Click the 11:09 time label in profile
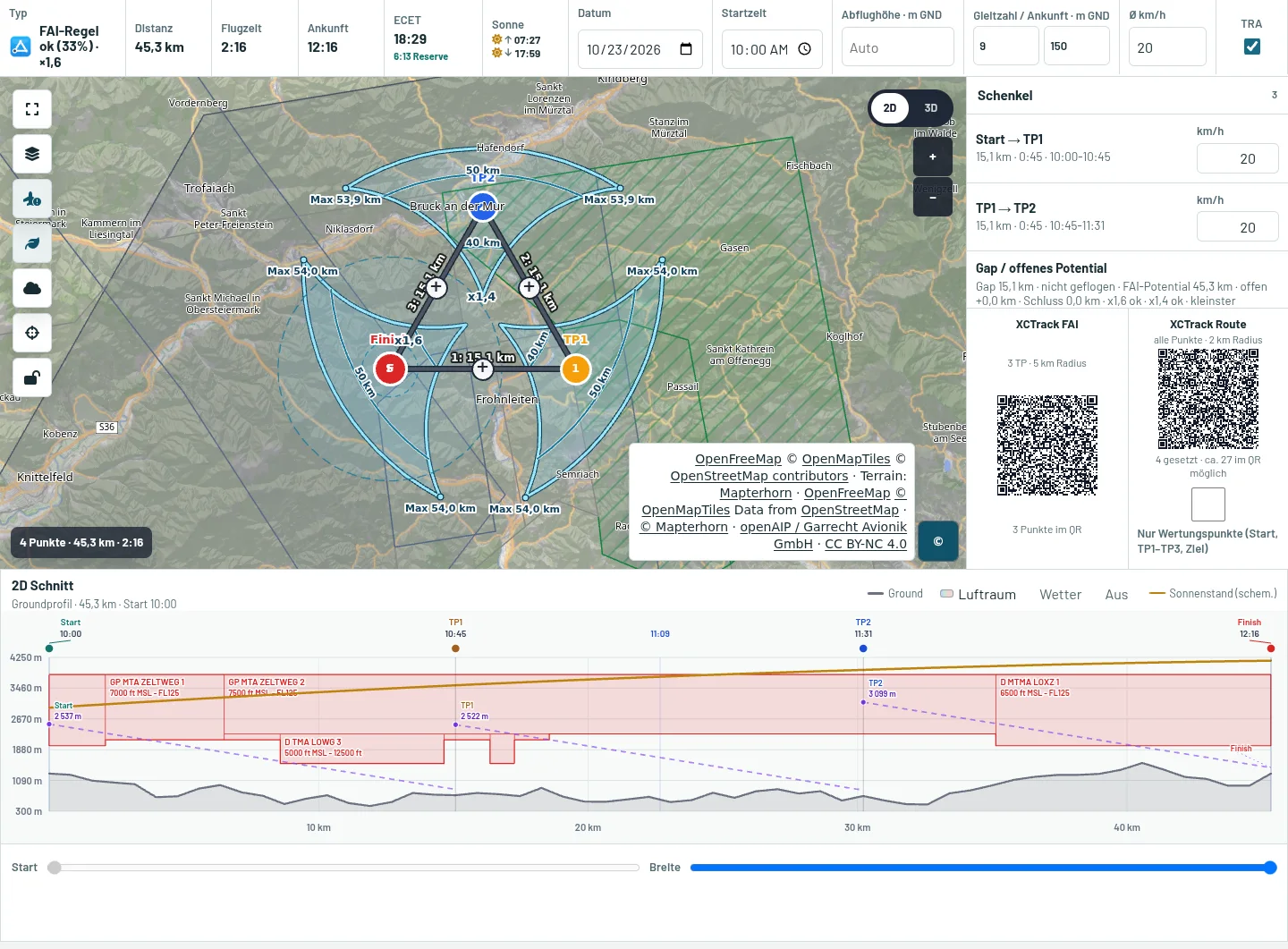 (x=660, y=634)
